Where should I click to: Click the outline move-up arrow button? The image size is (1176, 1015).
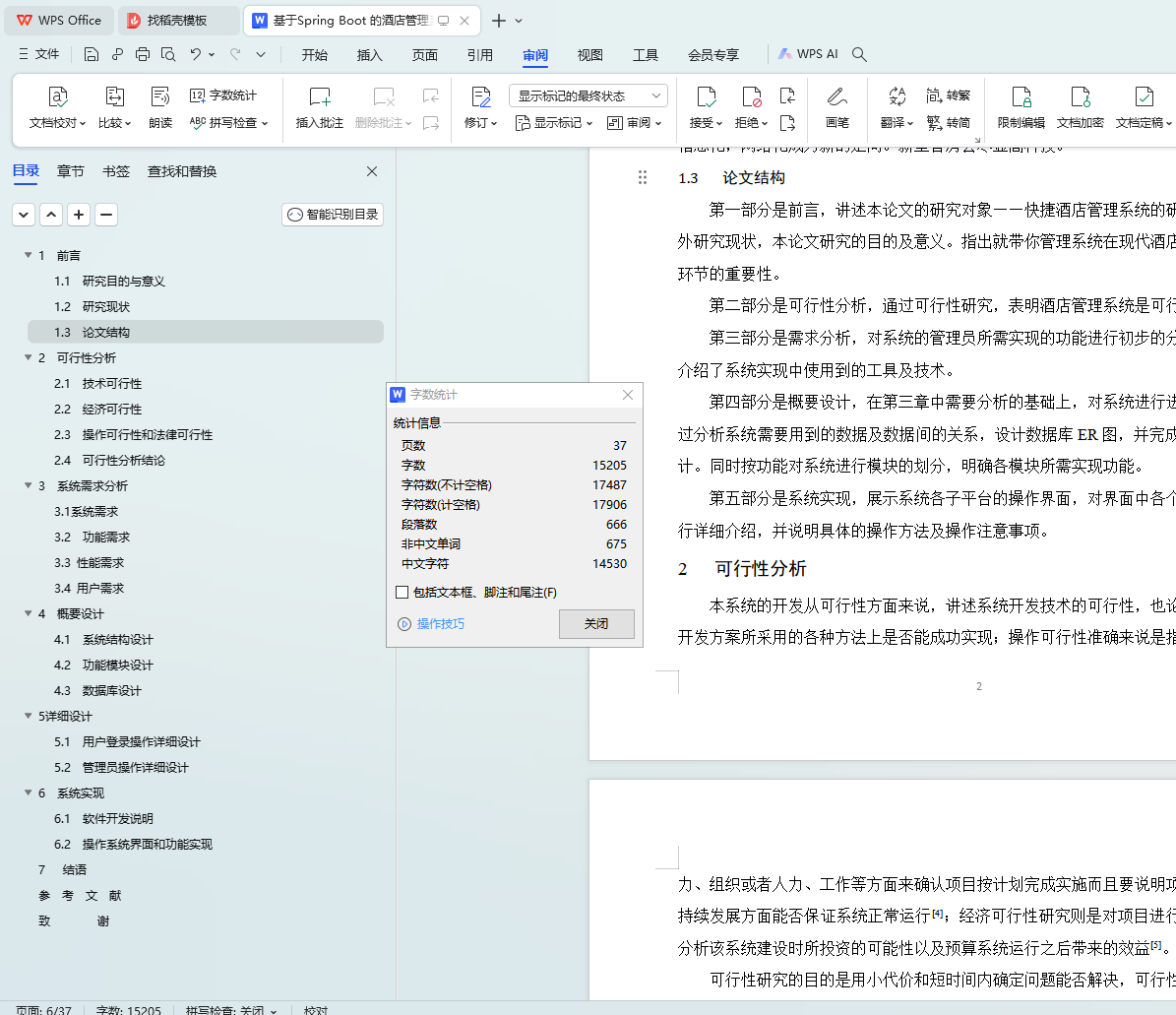click(51, 215)
